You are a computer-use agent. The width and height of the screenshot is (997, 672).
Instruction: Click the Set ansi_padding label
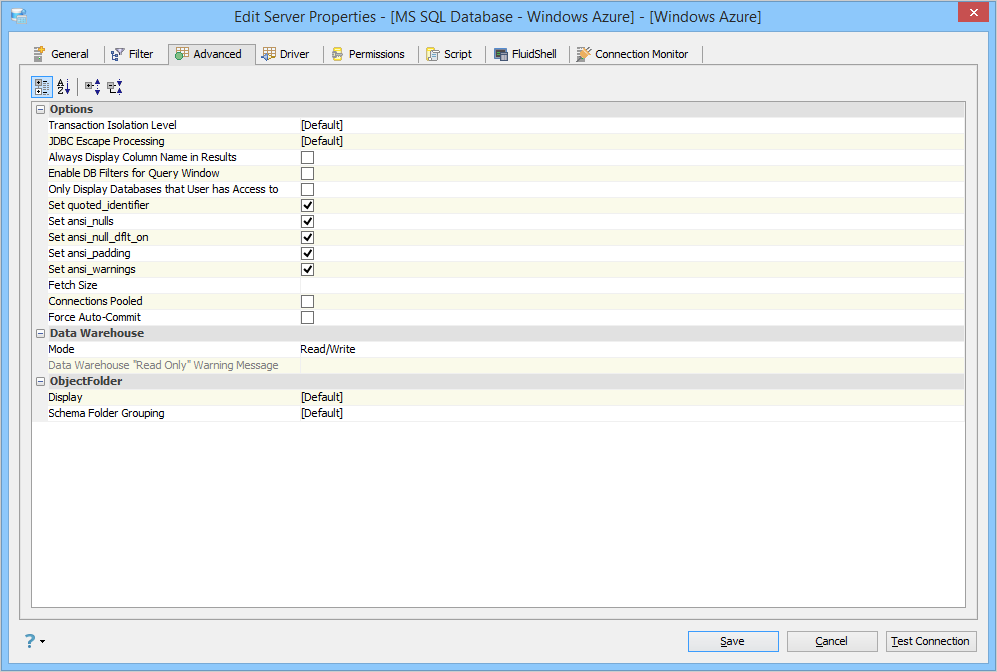click(x=89, y=253)
